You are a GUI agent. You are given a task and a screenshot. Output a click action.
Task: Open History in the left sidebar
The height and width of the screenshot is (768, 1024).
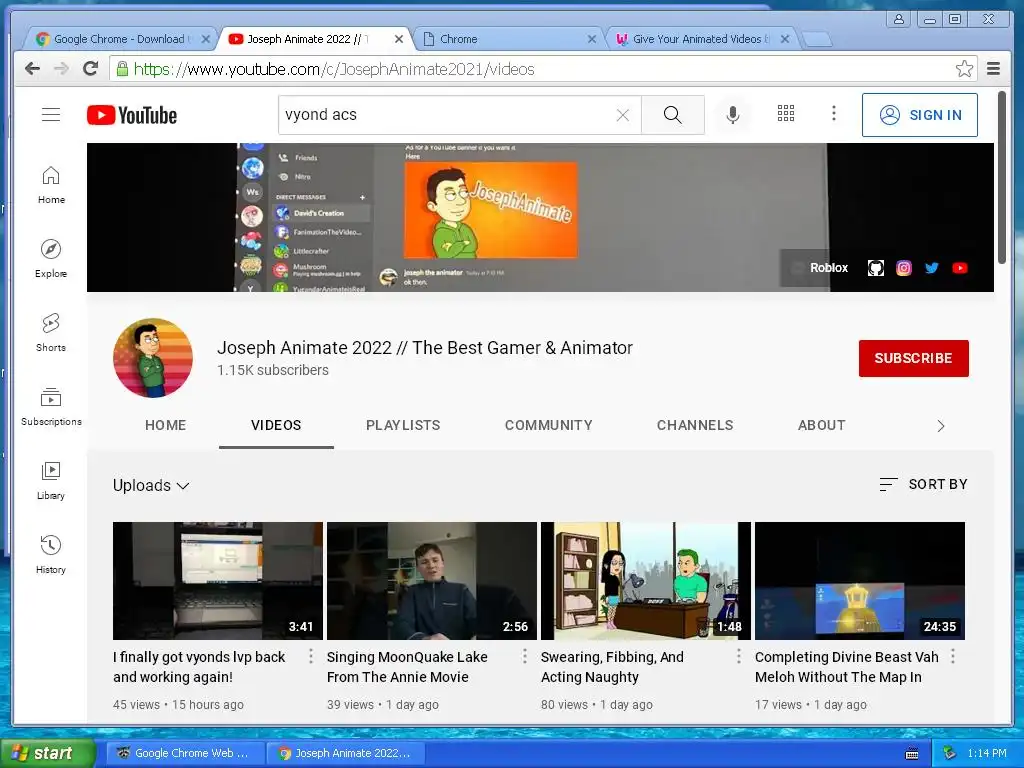pos(51,555)
